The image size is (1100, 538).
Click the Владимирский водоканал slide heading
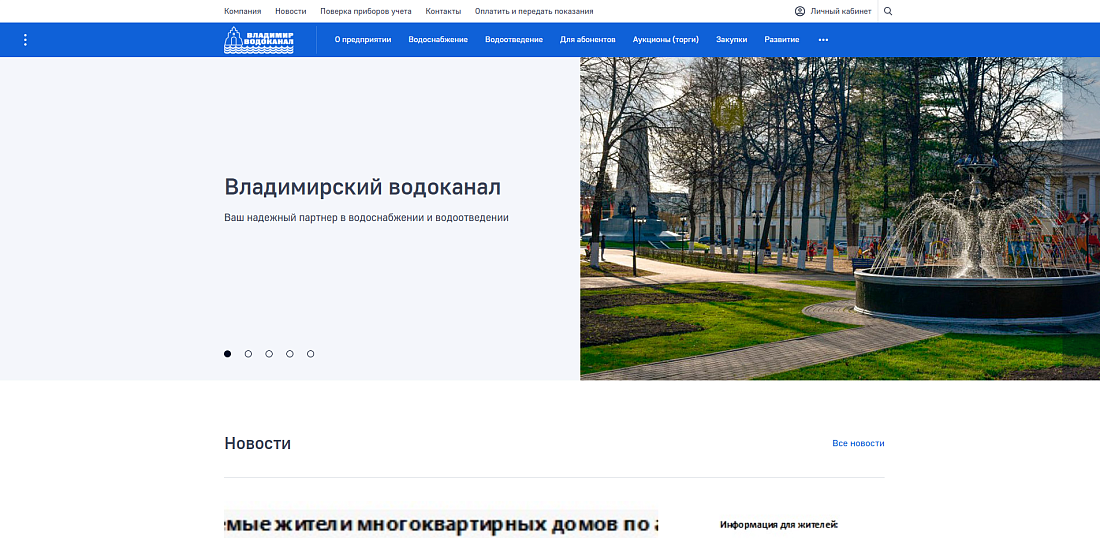363,187
